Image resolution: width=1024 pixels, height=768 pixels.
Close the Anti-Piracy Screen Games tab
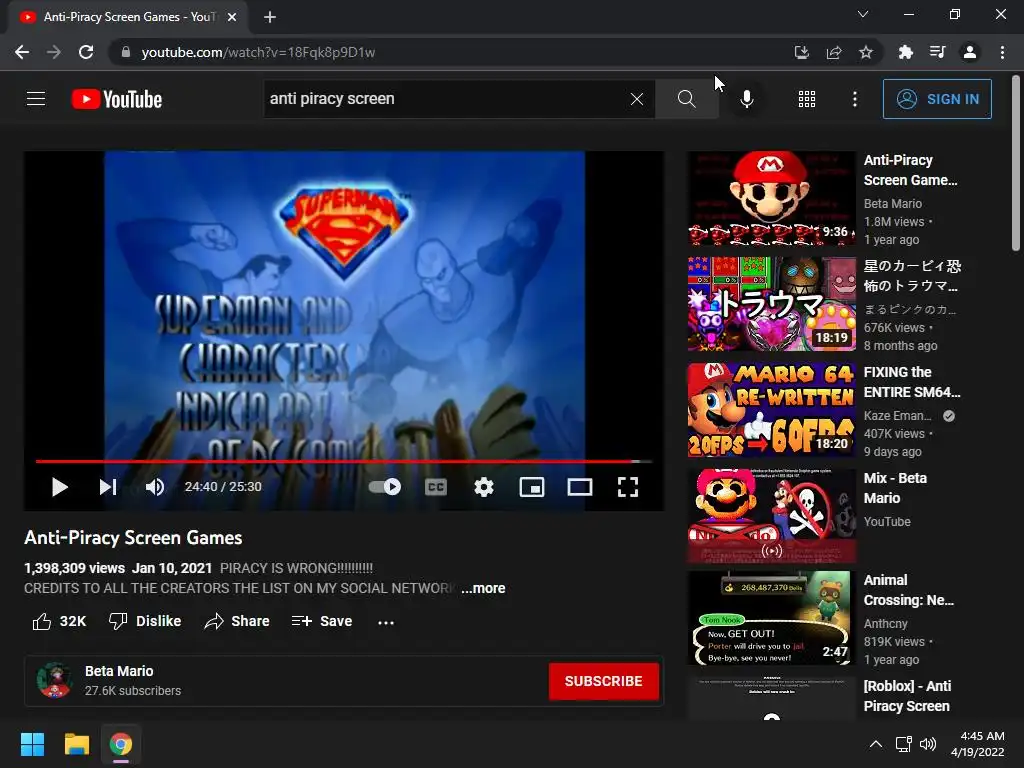pyautogui.click(x=232, y=17)
